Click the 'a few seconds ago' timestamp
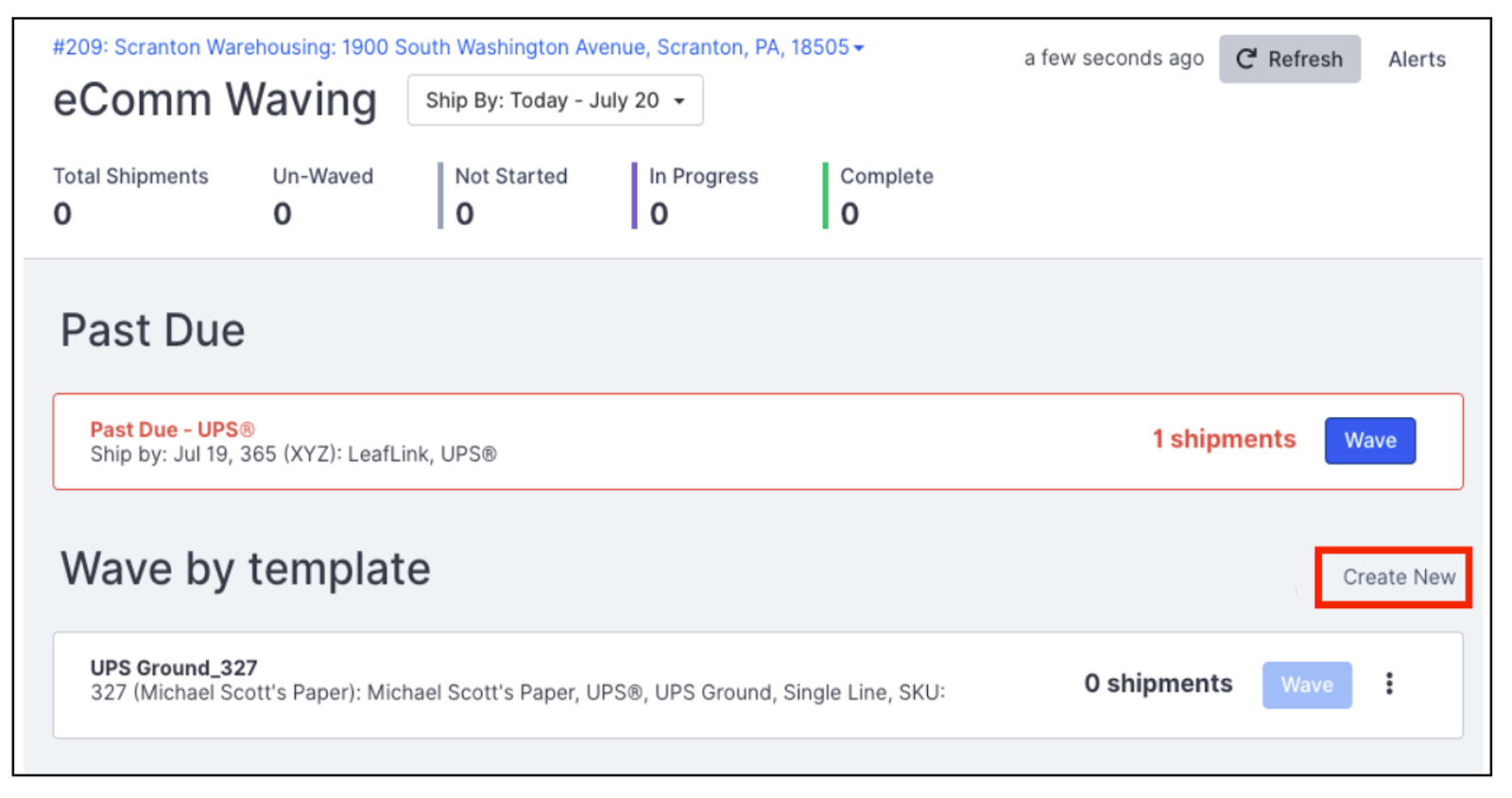This screenshot has height=798, width=1512. [1113, 59]
